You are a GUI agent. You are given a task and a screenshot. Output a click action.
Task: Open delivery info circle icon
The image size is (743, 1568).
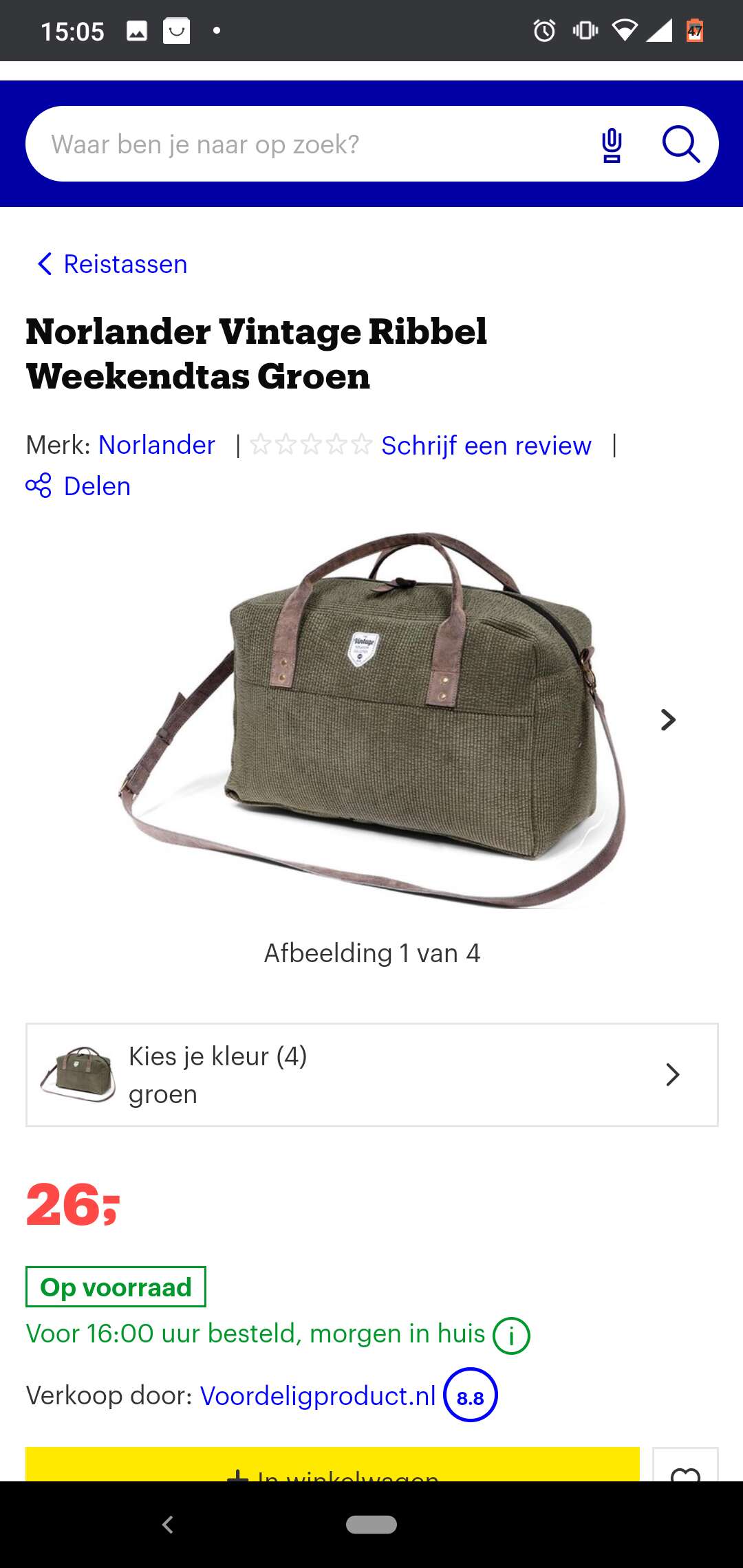click(511, 1336)
